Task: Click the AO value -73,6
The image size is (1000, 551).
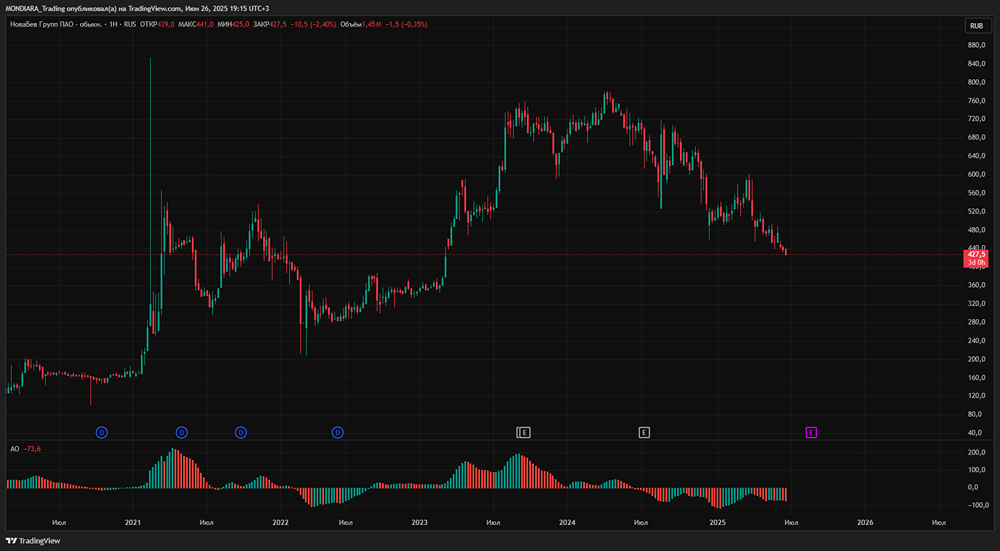Action: coord(32,449)
